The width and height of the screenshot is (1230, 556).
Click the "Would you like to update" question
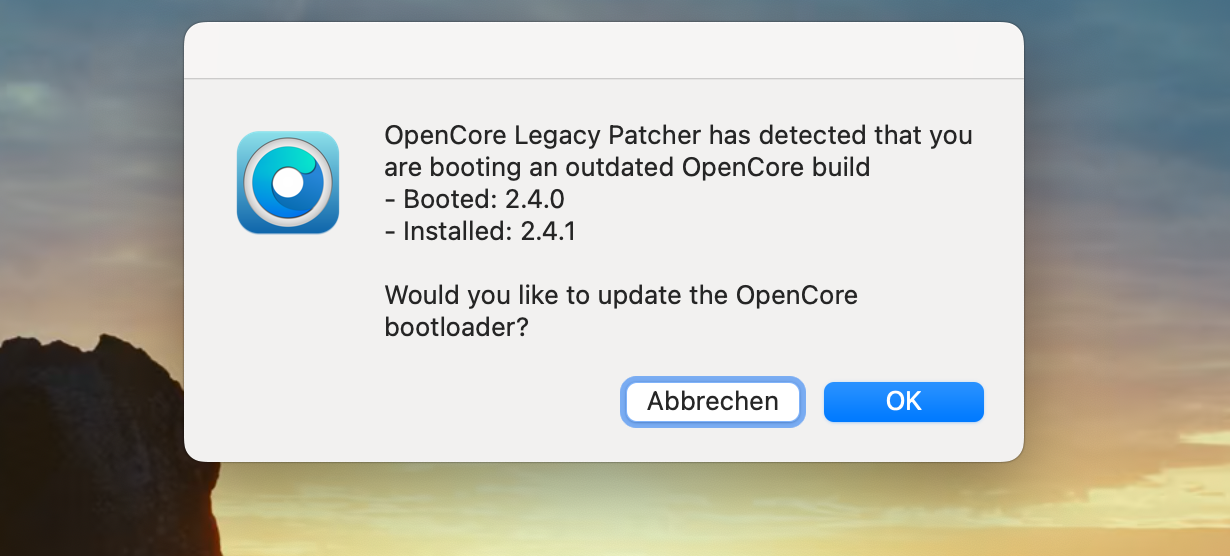pos(621,295)
